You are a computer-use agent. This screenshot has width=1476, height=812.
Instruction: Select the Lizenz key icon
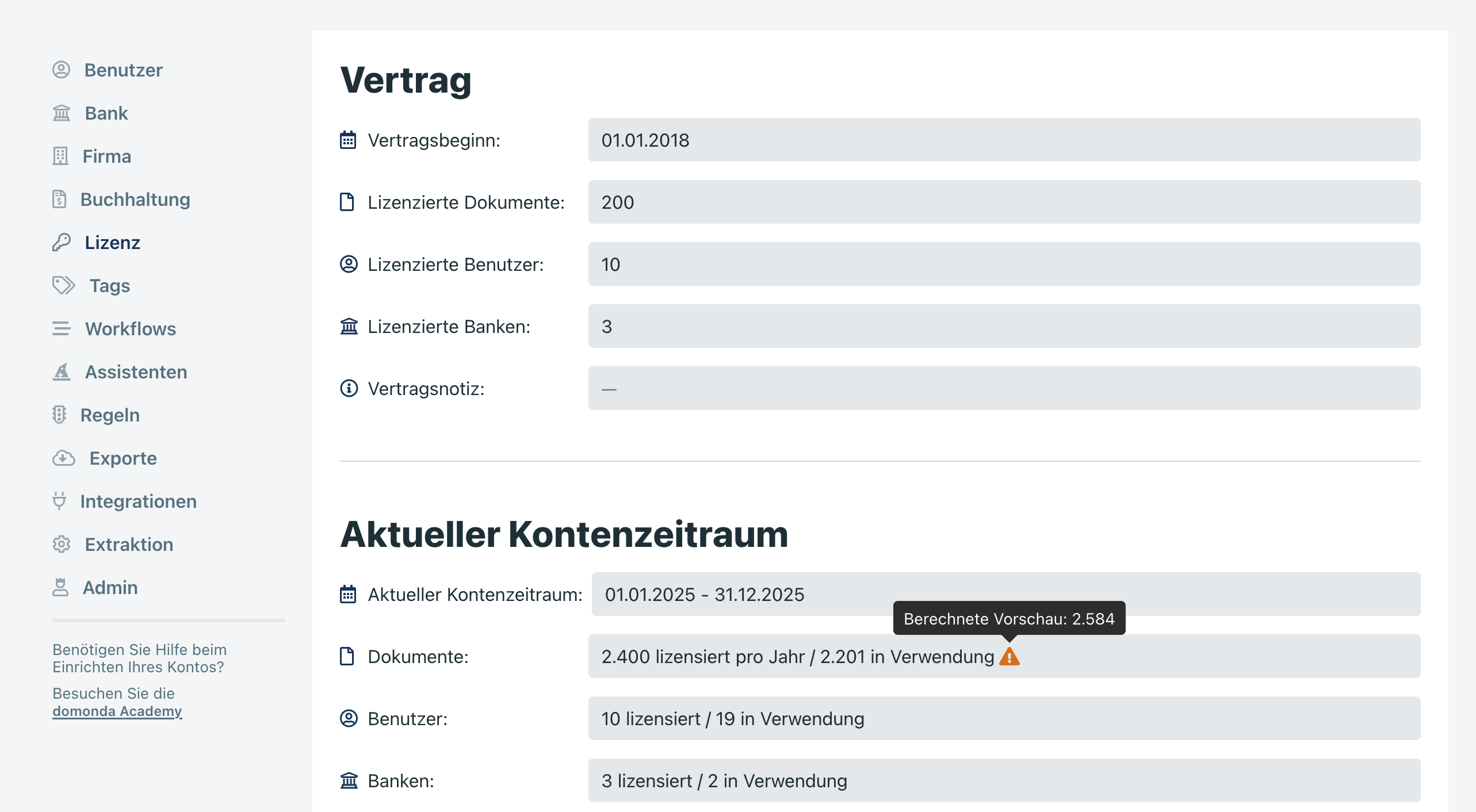tap(62, 242)
